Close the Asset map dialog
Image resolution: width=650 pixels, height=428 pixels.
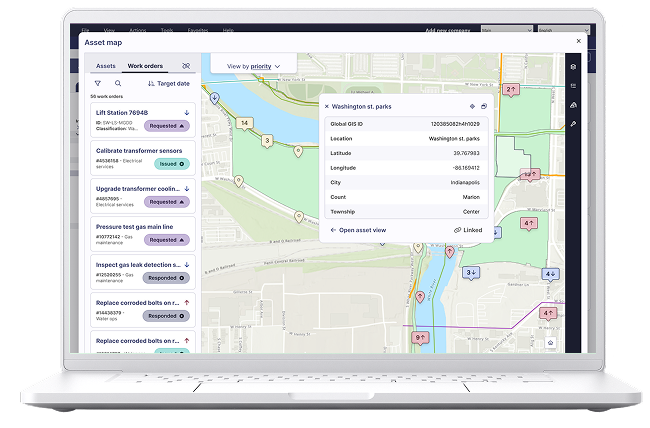(579, 41)
